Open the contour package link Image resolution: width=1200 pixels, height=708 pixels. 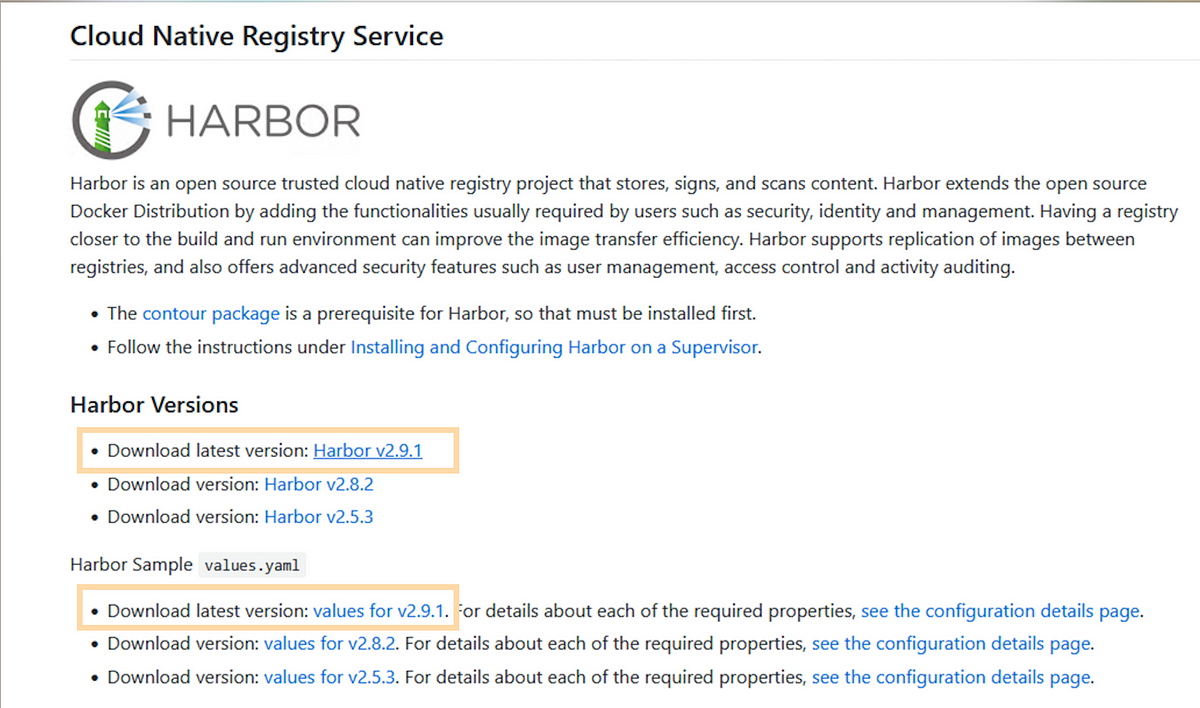pyautogui.click(x=211, y=313)
